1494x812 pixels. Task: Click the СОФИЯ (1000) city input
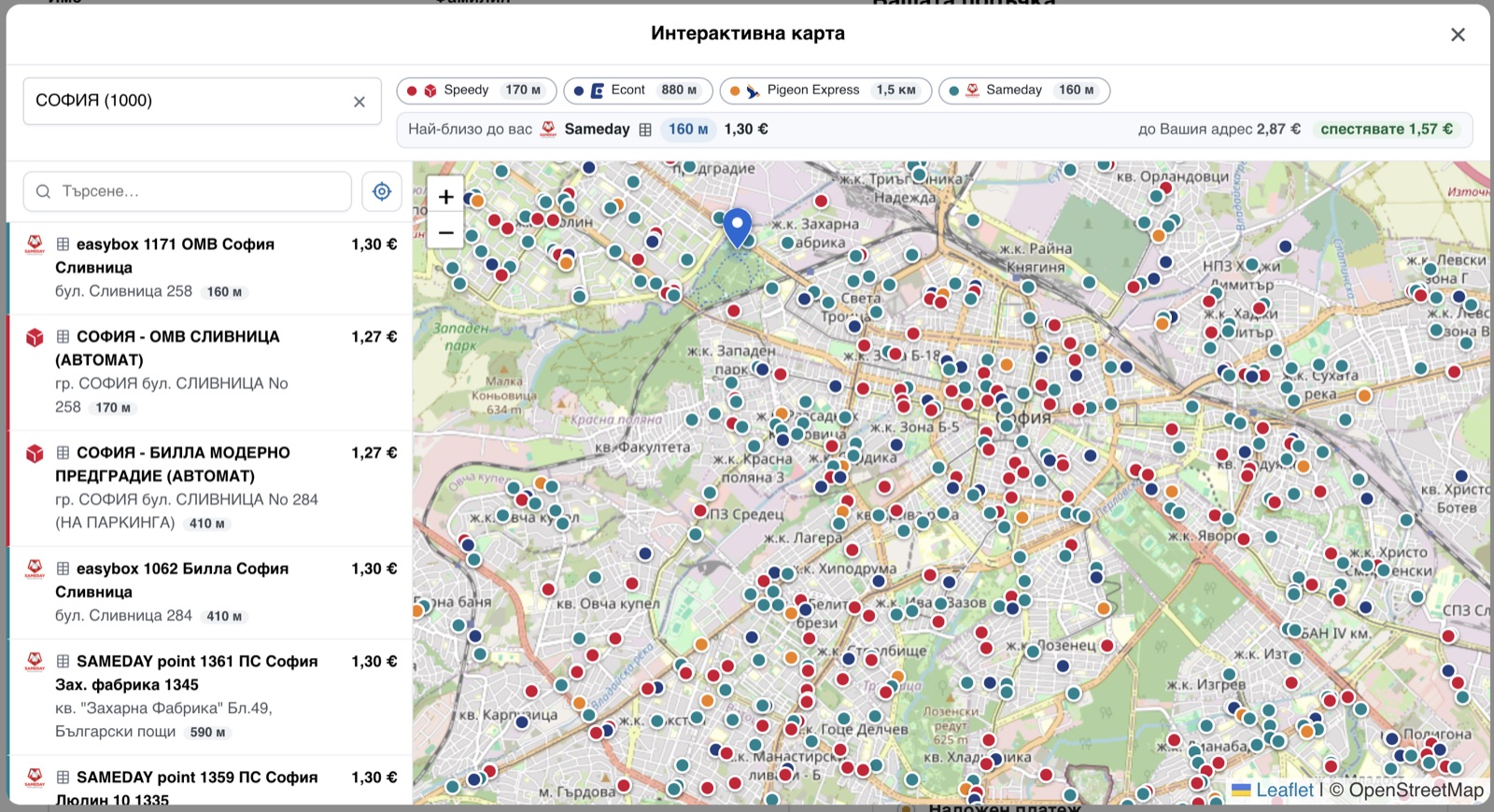point(202,101)
